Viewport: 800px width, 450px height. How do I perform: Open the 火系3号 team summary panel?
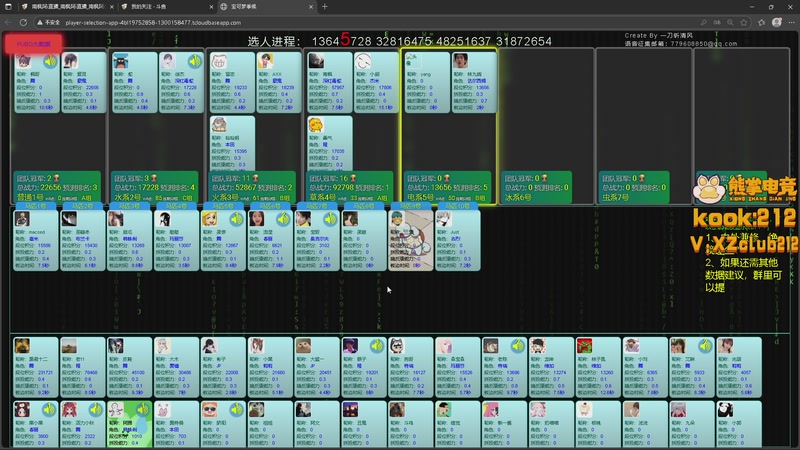tap(252, 187)
